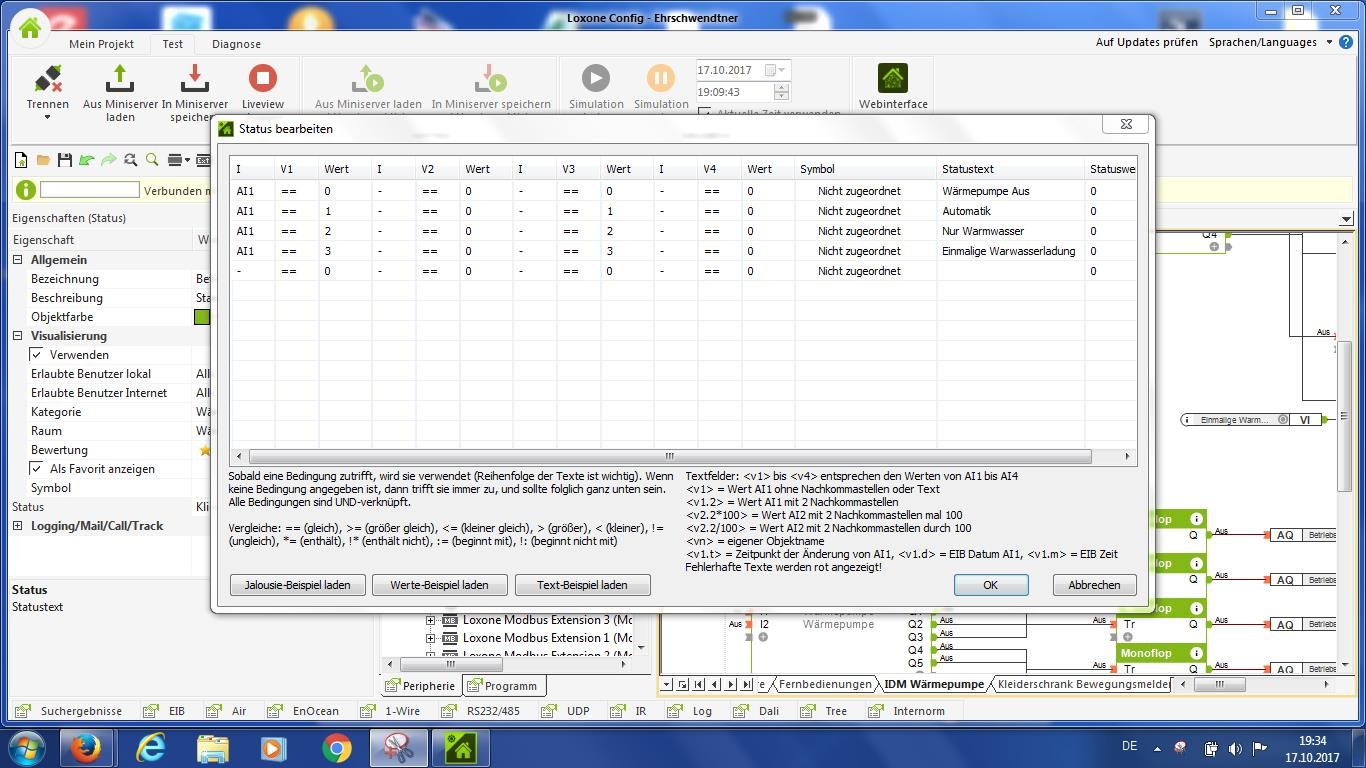
Task: Expand Loxone Modbus Extension 3 tree node
Action: pyautogui.click(x=431, y=620)
